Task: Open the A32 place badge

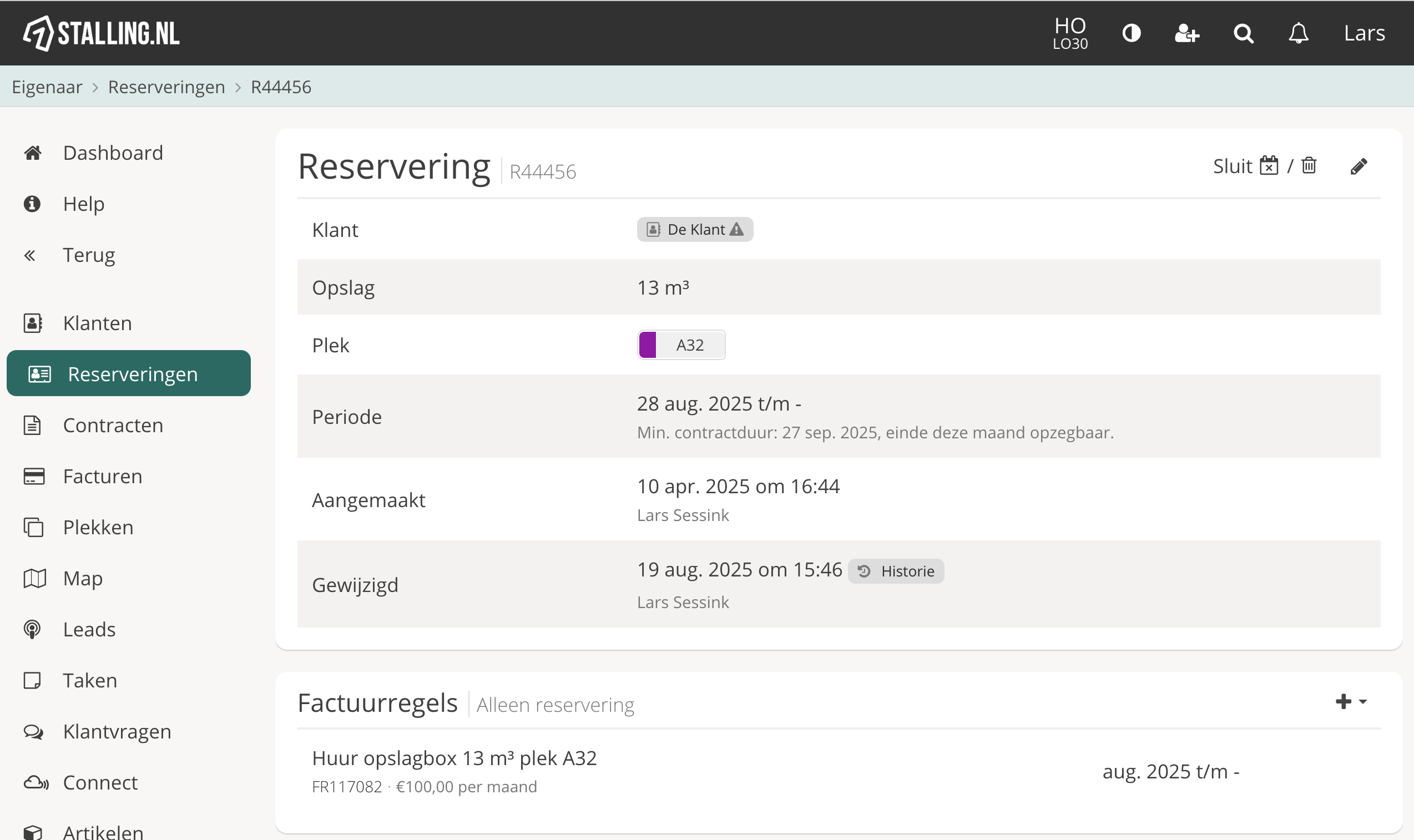Action: tap(681, 345)
